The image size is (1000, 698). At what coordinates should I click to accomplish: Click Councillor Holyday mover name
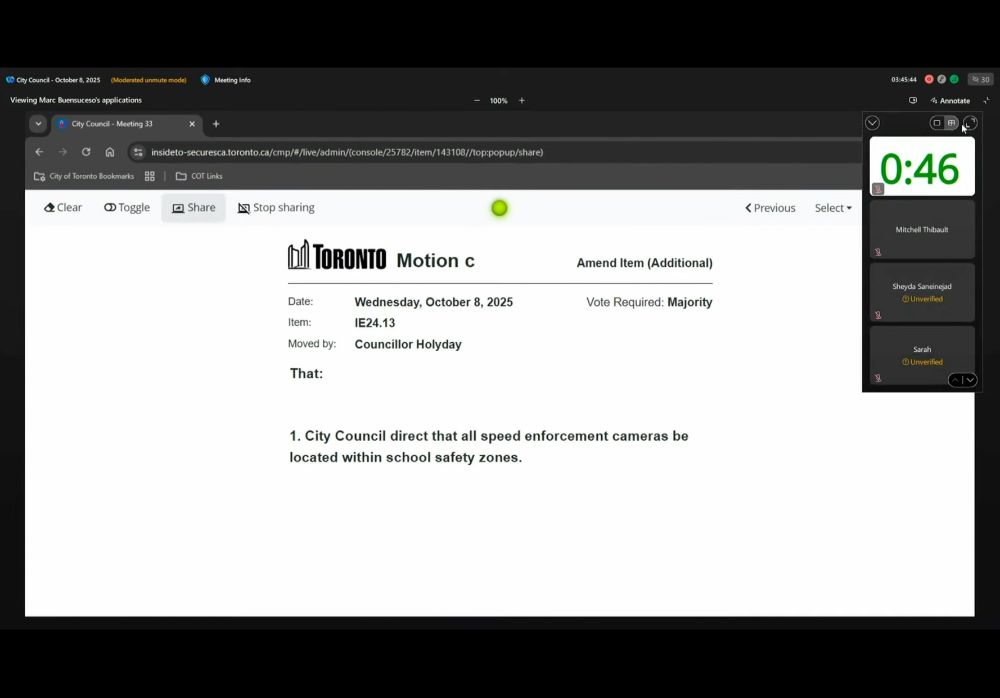tap(408, 345)
